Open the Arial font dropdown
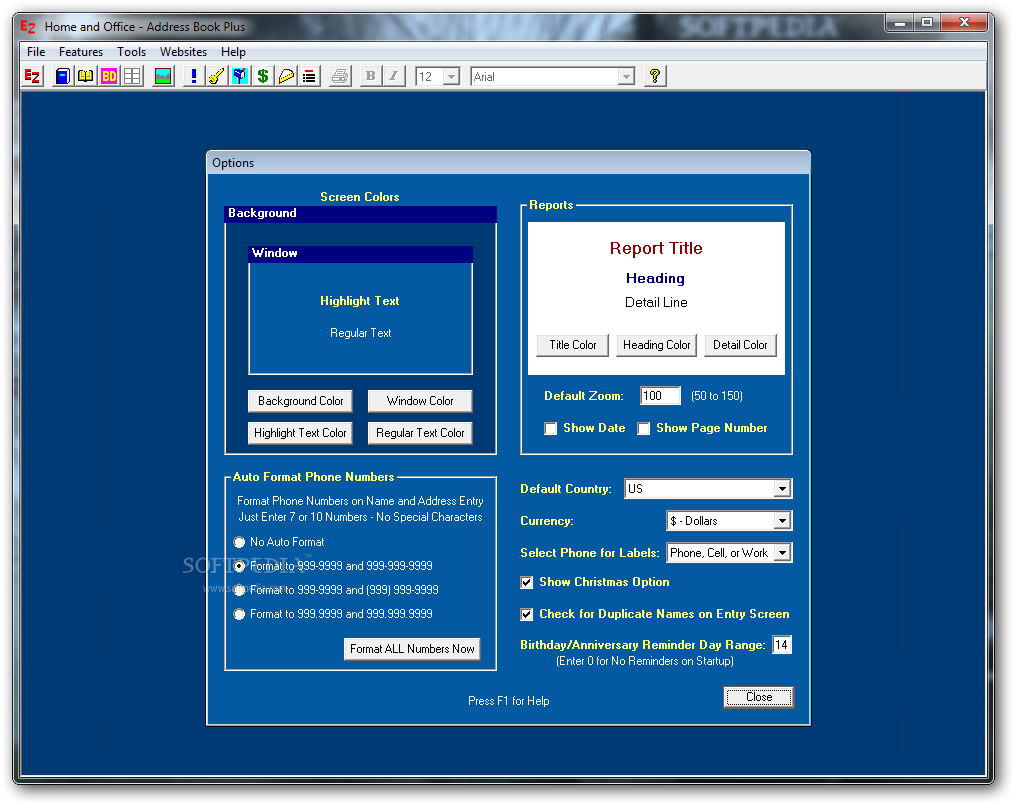The height and width of the screenshot is (805, 1015). 626,76
